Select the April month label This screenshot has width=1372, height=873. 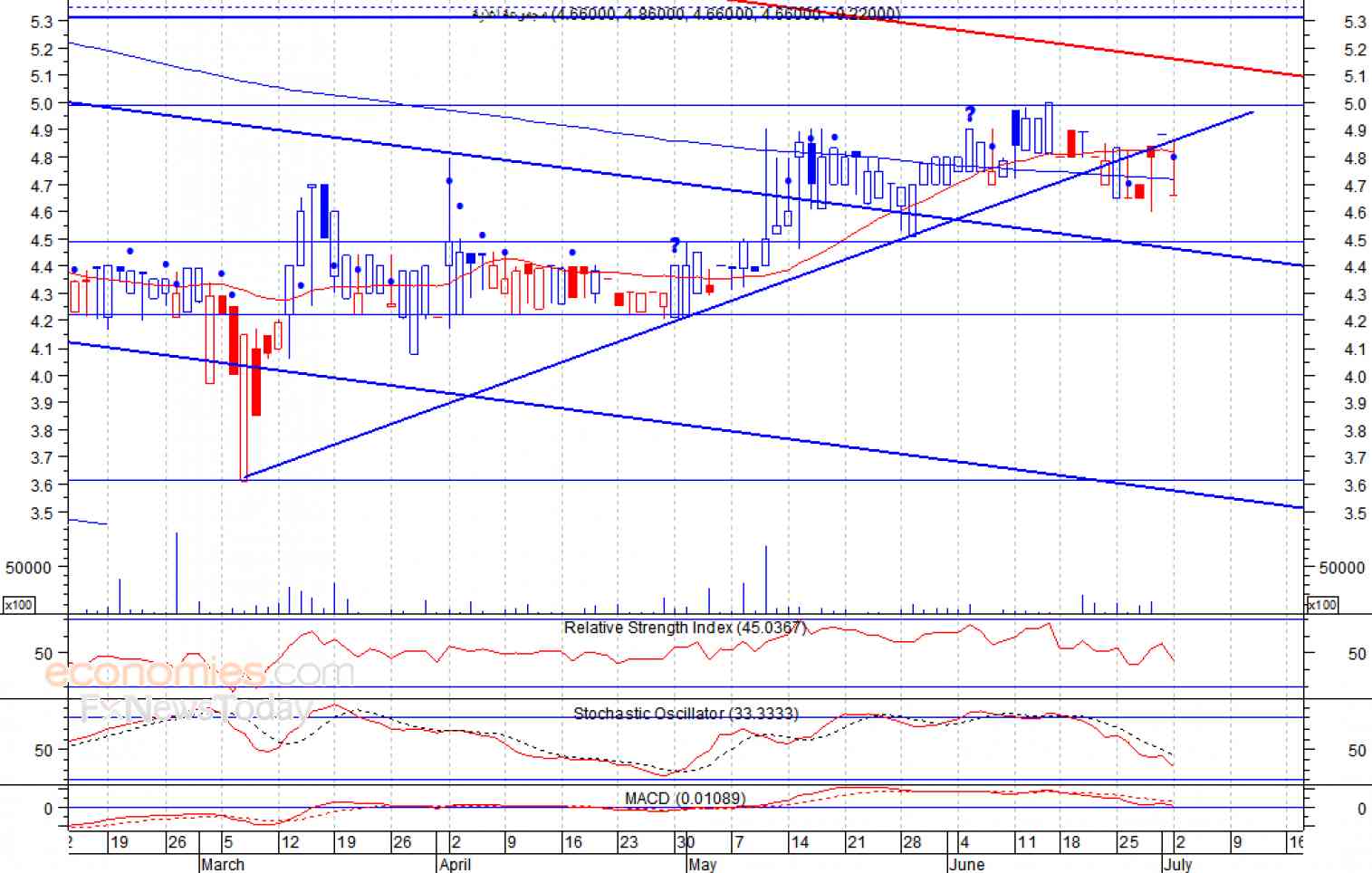(x=455, y=864)
